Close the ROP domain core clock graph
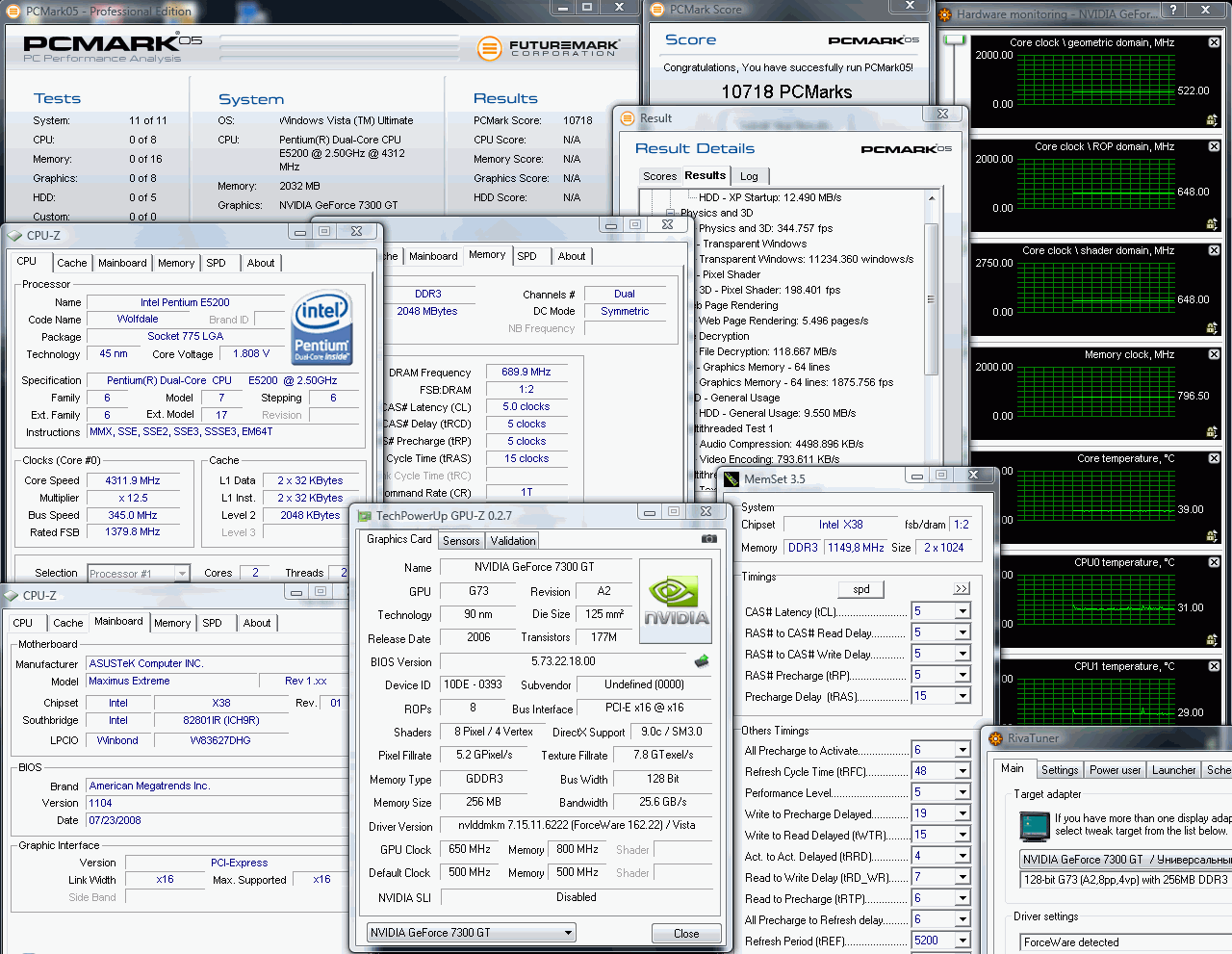1232x954 pixels. tap(1214, 146)
